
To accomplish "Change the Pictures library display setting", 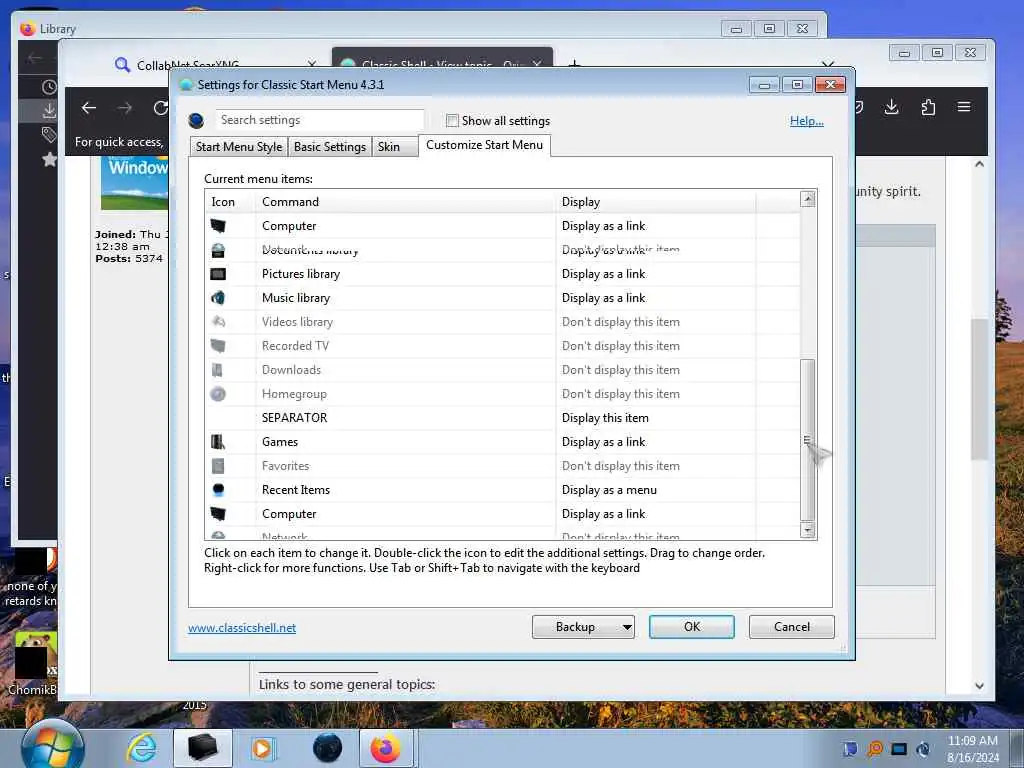I will [603, 274].
